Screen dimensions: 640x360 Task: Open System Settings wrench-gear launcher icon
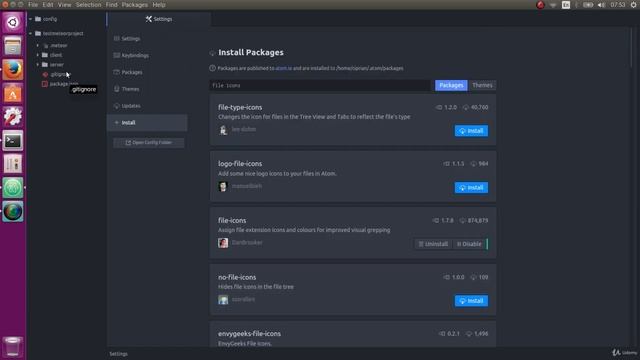13,117
